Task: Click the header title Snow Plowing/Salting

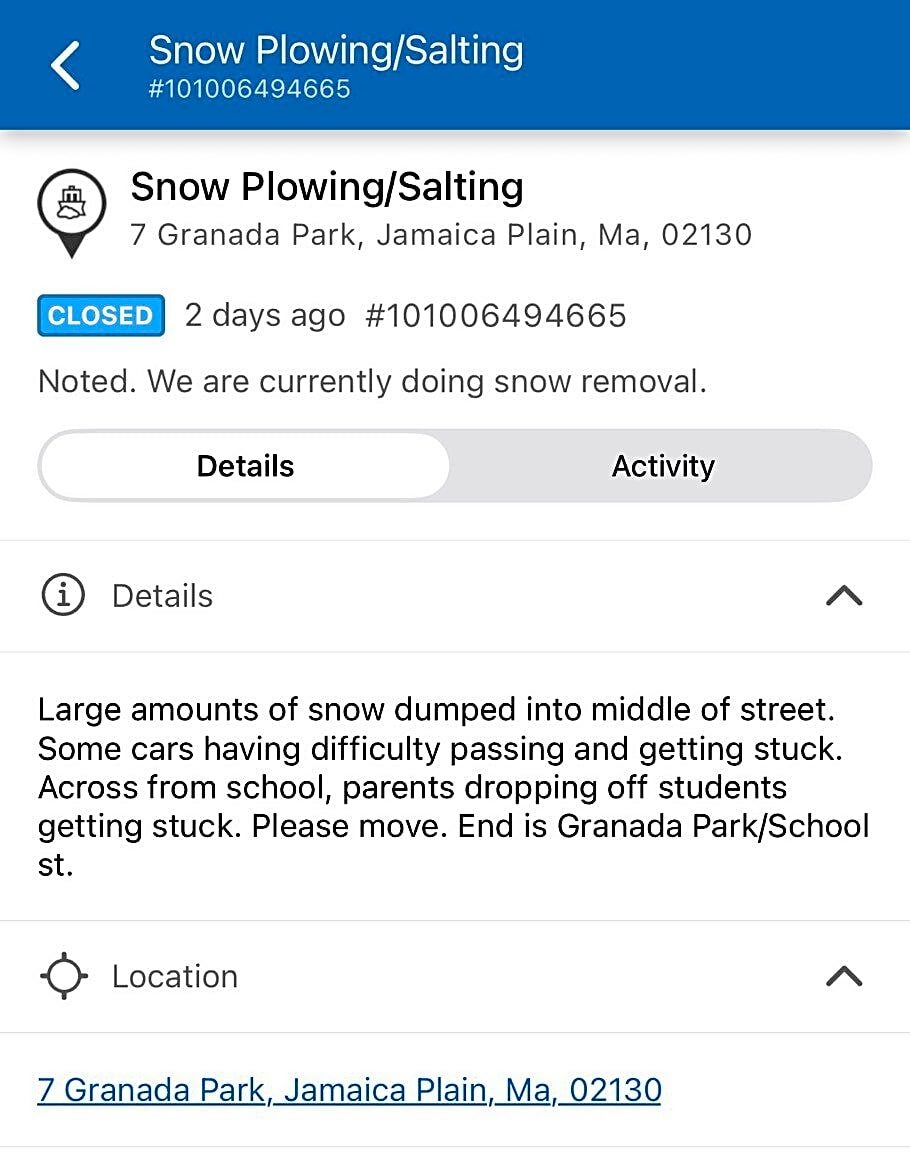Action: (x=335, y=50)
